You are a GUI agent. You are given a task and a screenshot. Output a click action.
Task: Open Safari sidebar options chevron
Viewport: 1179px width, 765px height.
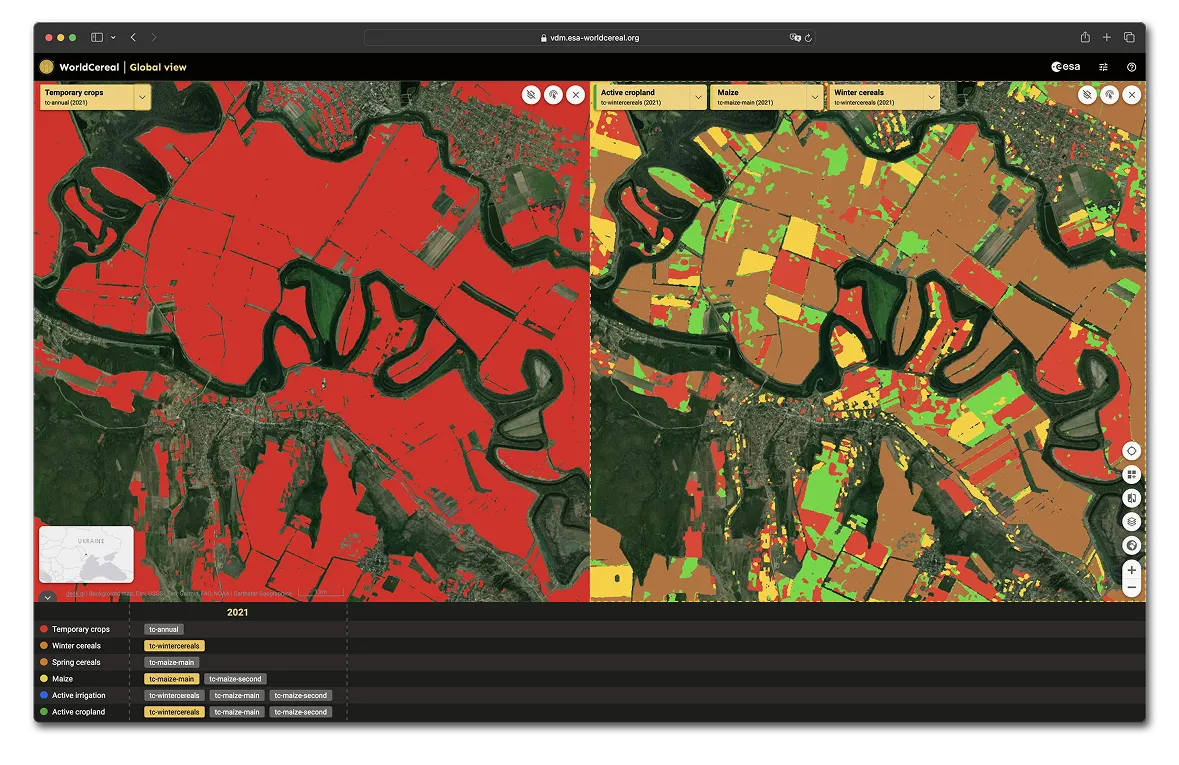(x=113, y=37)
